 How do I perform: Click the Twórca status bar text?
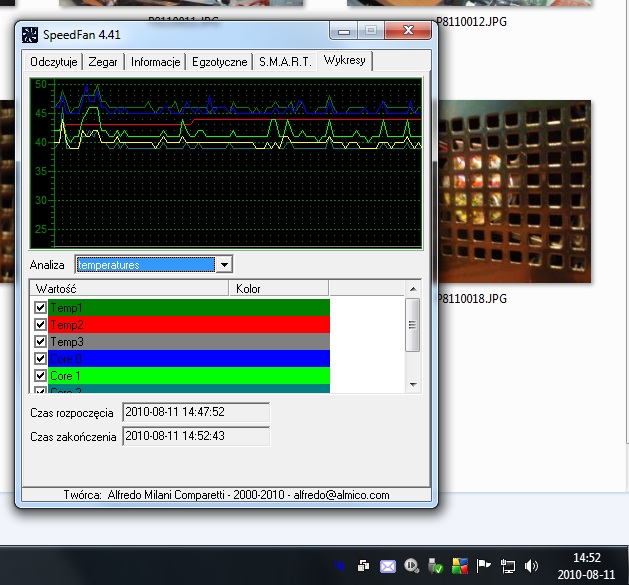227,495
